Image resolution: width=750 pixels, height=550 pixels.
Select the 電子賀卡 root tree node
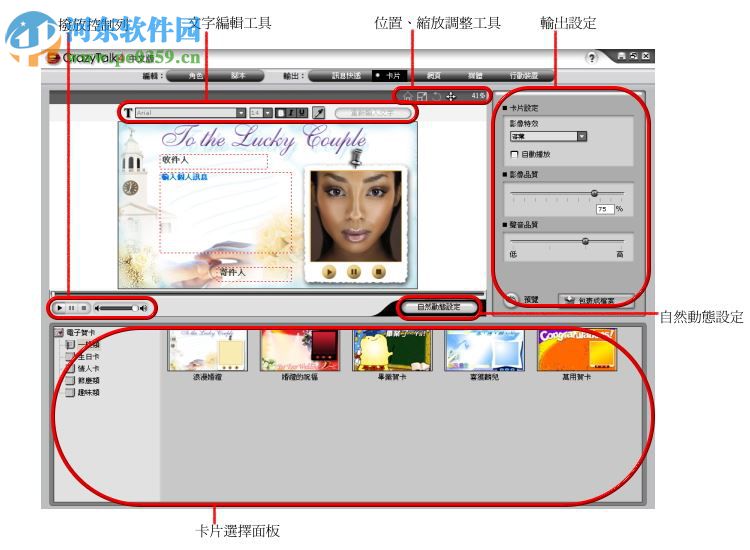pos(75,332)
